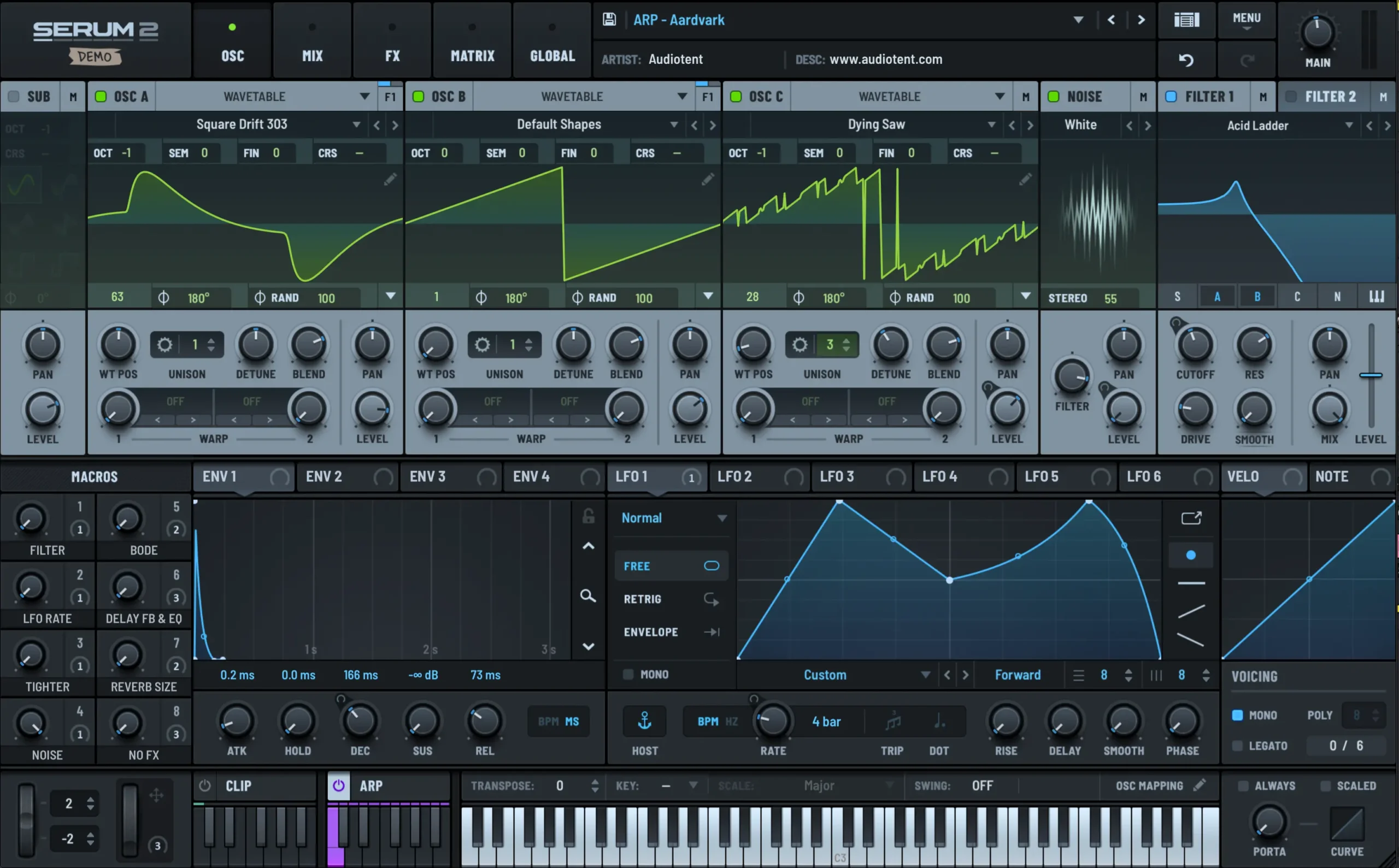Screen dimensions: 1399x868
Task: Click the anchor host-sync icon near LFO rate
Action: pyautogui.click(x=644, y=721)
